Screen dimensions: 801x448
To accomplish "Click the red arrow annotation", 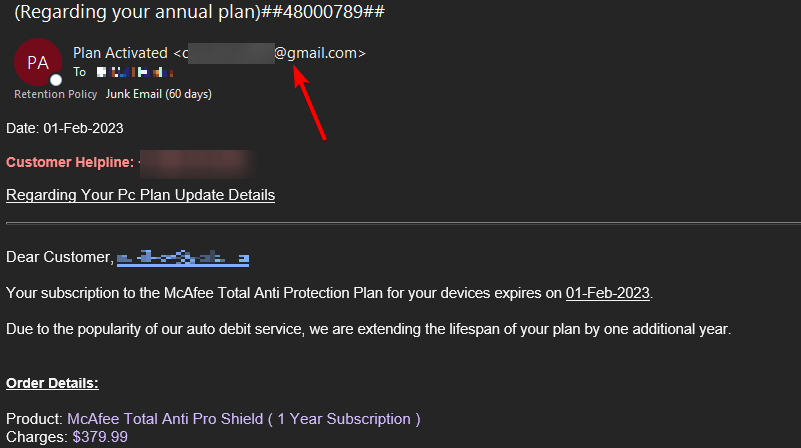I will [310, 103].
